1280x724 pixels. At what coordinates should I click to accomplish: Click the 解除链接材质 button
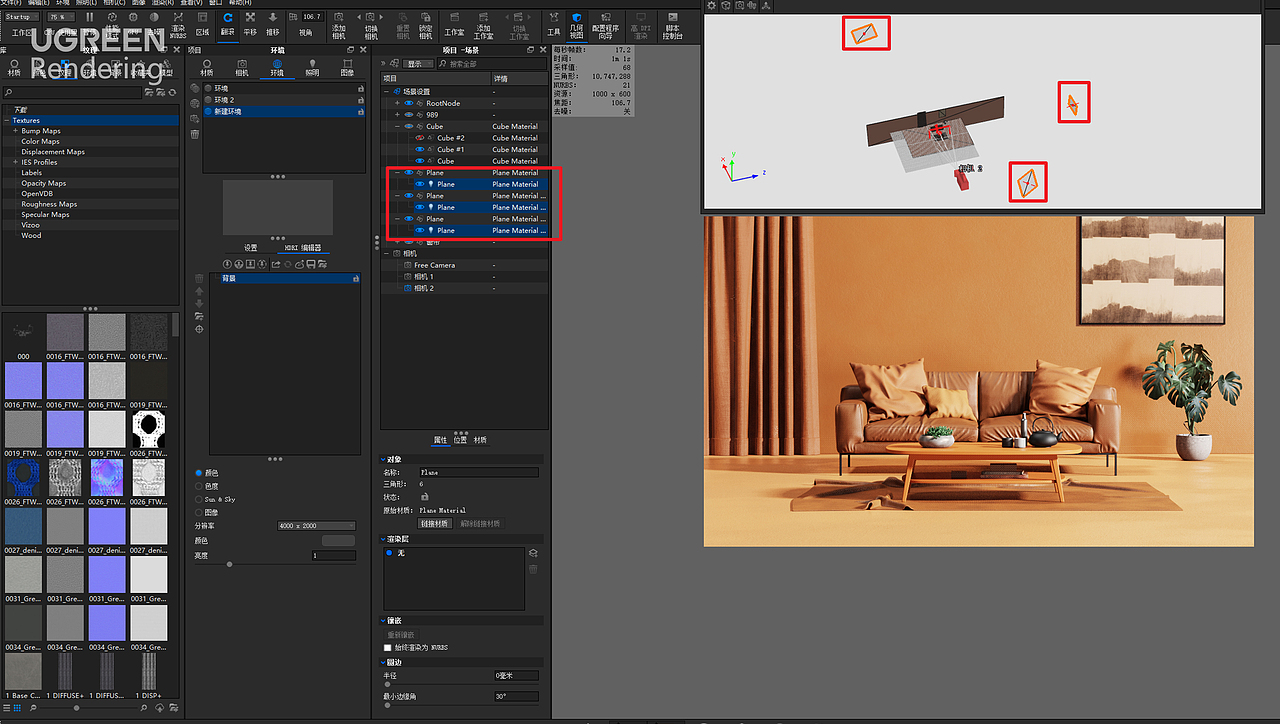tap(480, 523)
